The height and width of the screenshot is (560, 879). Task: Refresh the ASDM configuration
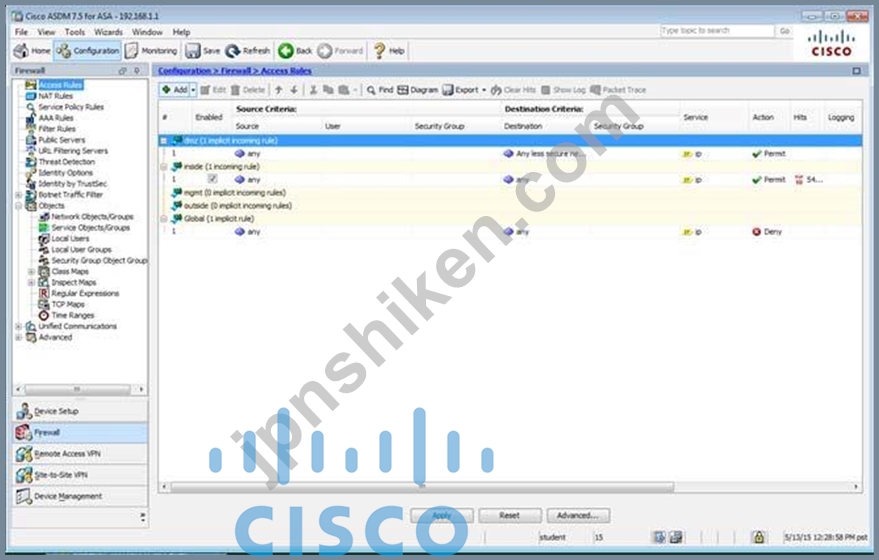[247, 51]
